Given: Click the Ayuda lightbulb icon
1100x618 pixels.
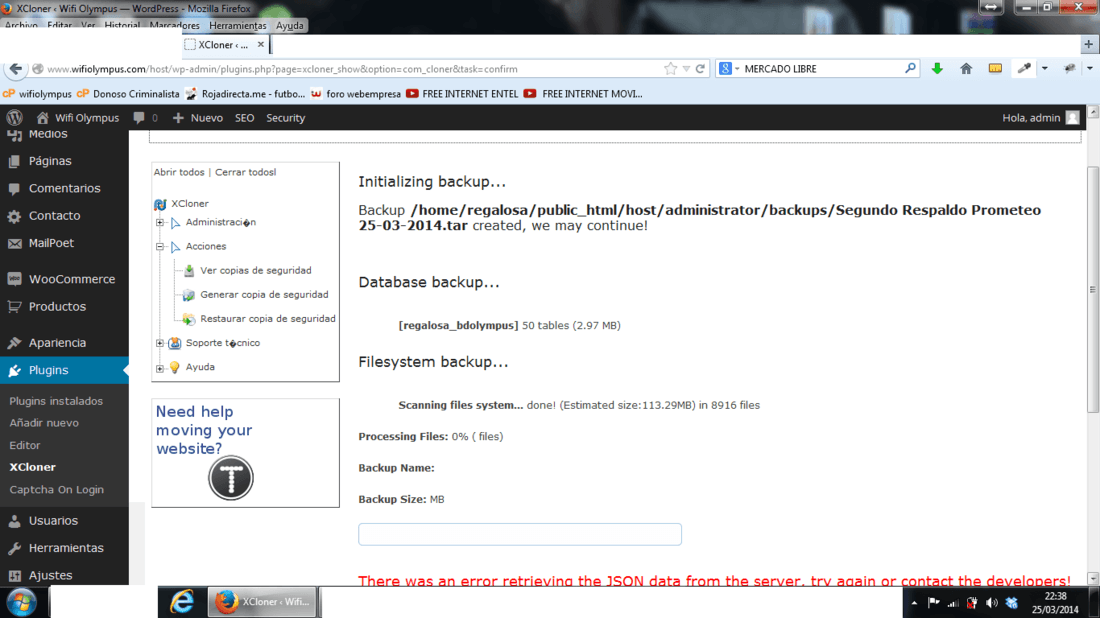Looking at the screenshot, I should 175,367.
